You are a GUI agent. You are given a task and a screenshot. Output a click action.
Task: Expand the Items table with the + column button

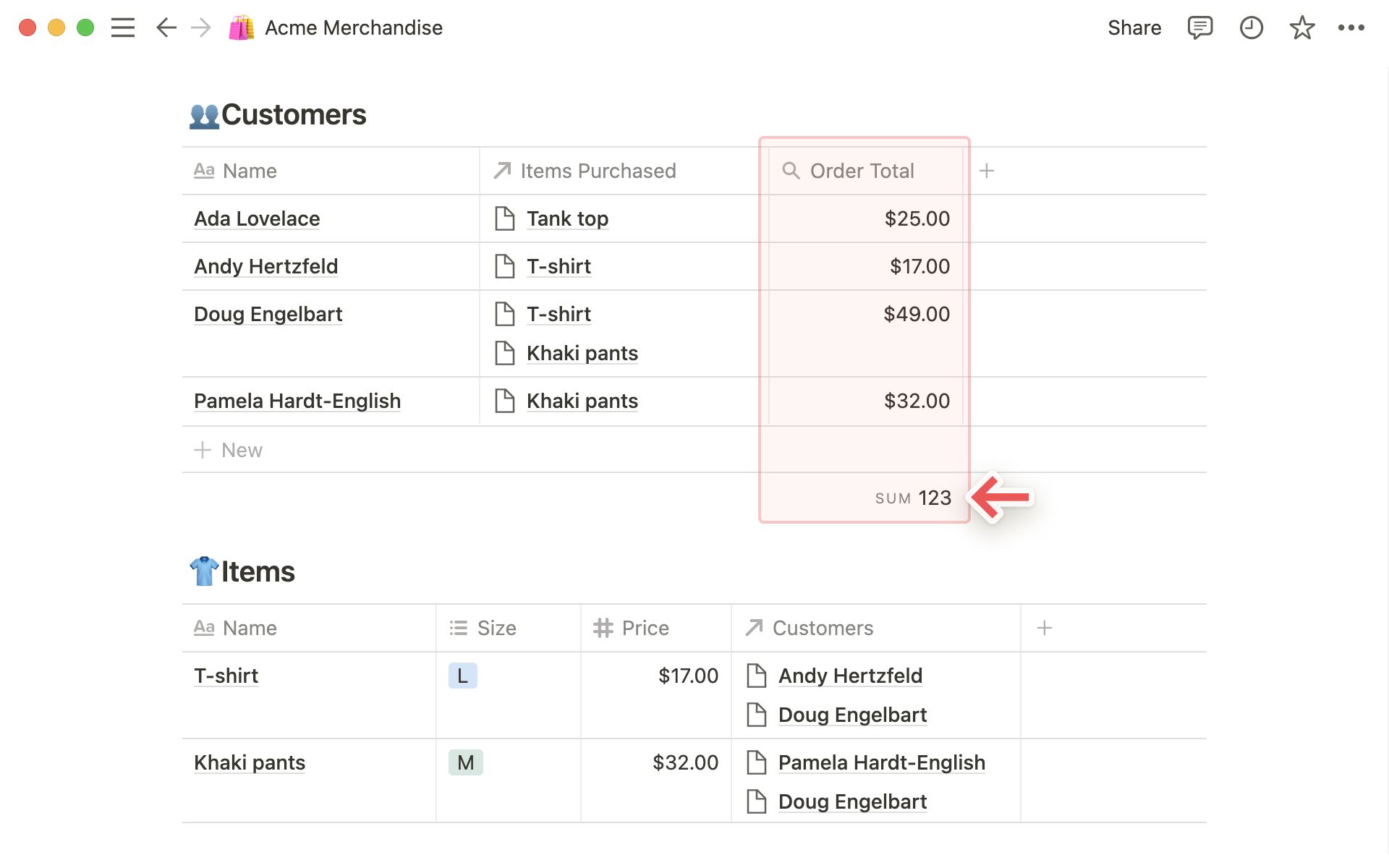[1044, 627]
